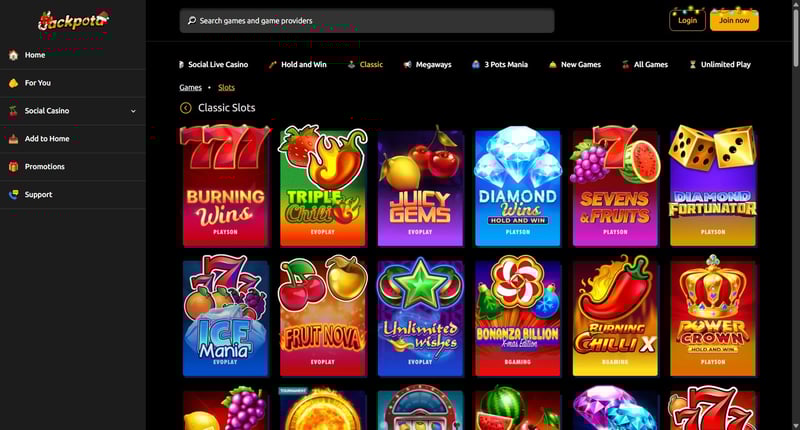800x430 pixels.
Task: Click the Home house icon in sidebar
Action: (x=14, y=55)
